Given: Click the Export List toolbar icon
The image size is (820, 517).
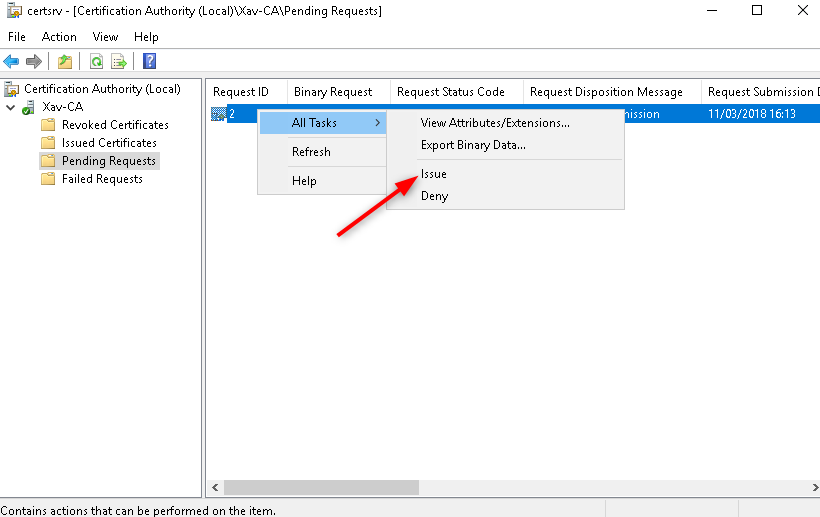Looking at the screenshot, I should [119, 61].
